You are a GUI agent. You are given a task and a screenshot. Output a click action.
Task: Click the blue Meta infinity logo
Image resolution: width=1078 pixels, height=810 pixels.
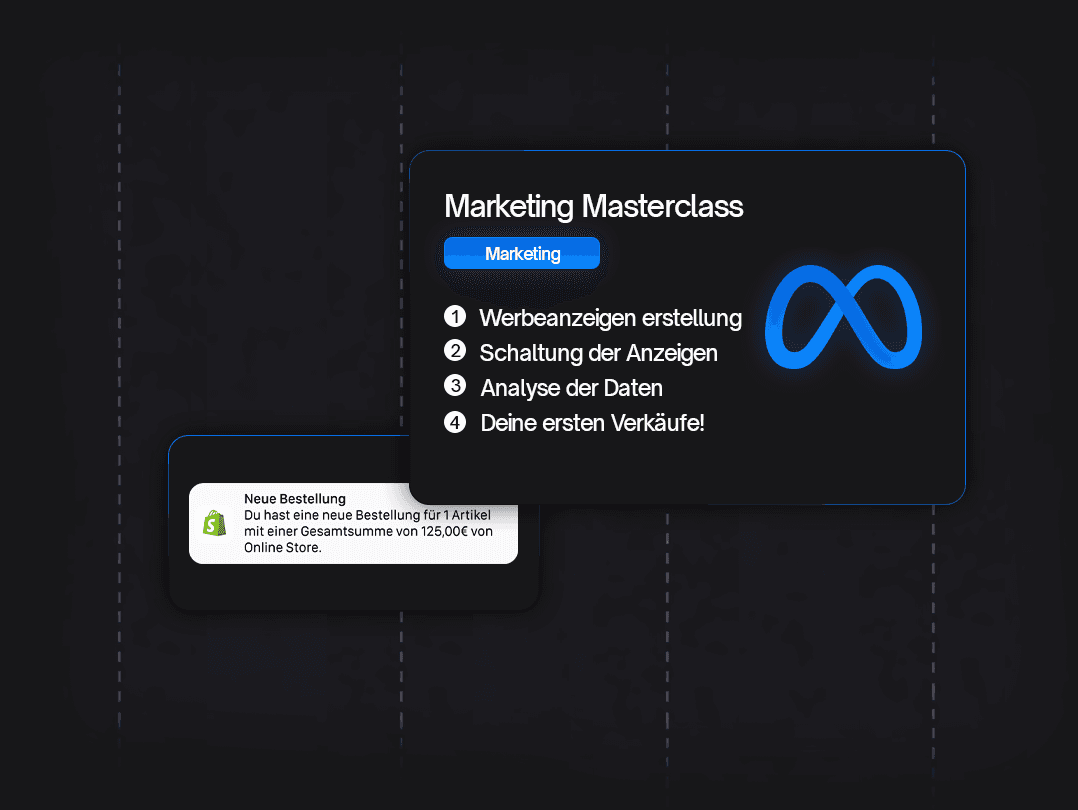pyautogui.click(x=844, y=317)
